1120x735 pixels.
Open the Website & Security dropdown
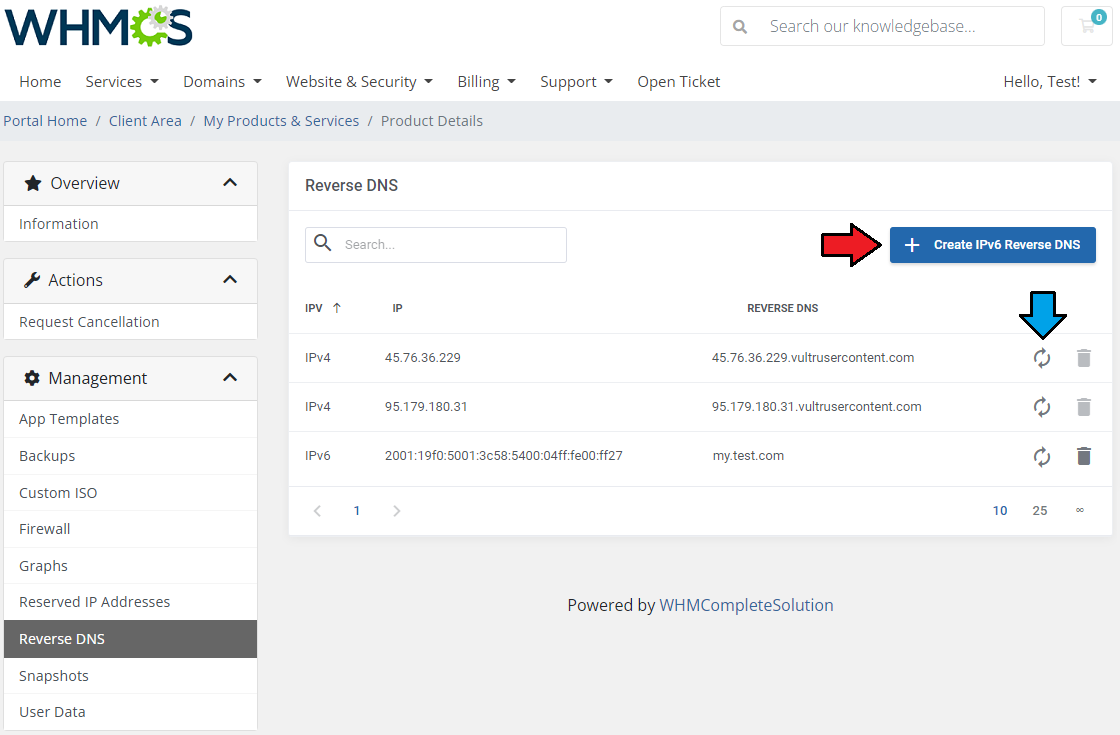(359, 82)
